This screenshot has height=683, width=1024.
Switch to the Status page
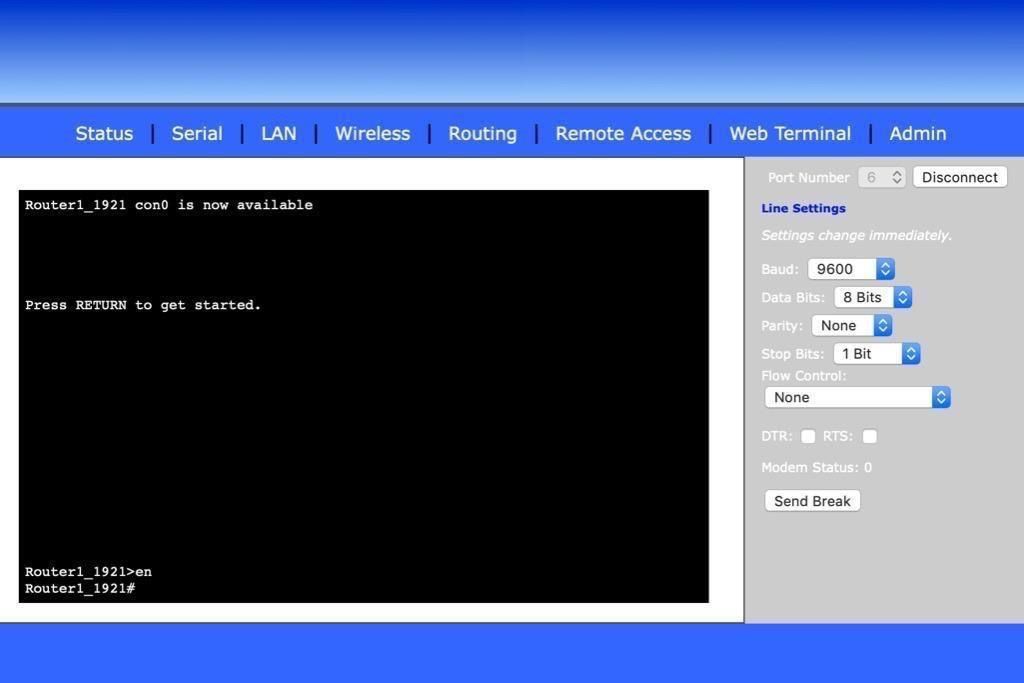103,133
